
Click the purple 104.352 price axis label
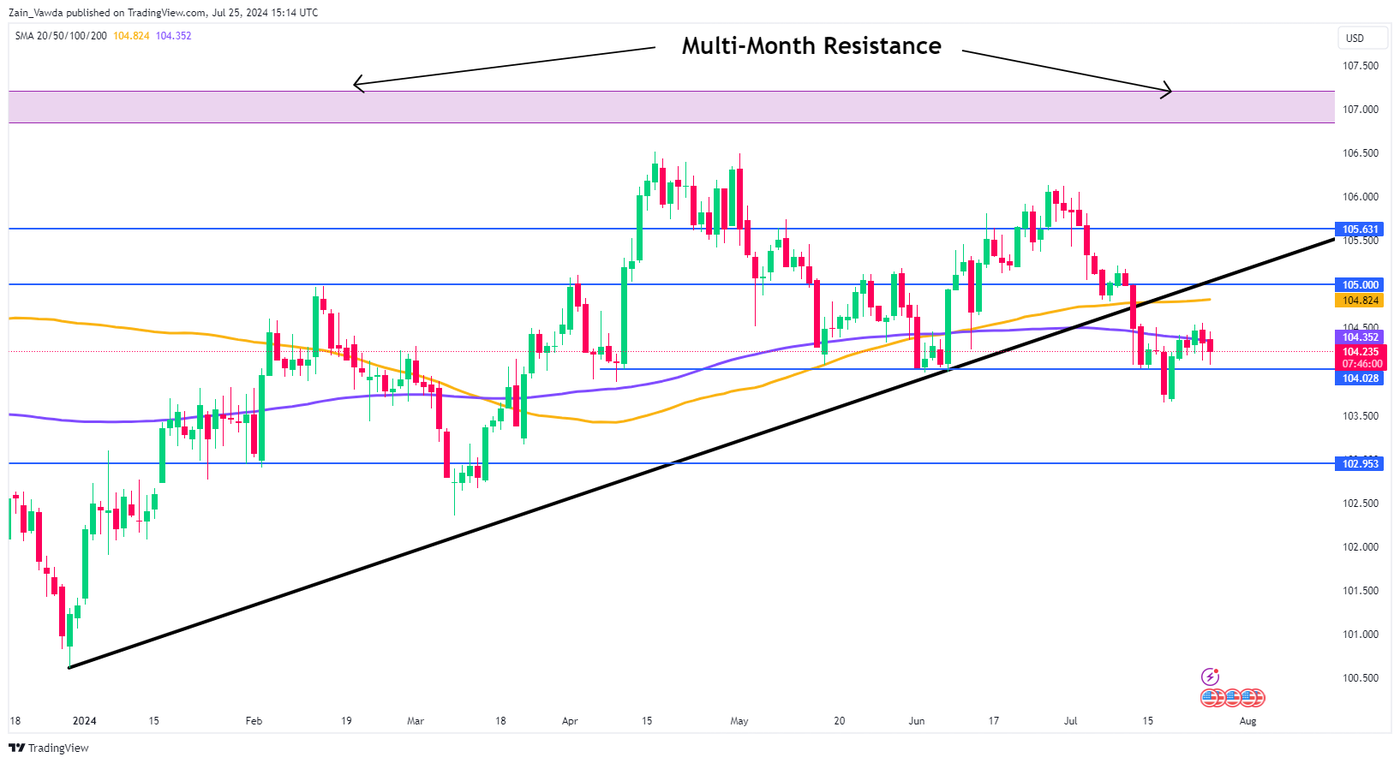(x=1360, y=338)
